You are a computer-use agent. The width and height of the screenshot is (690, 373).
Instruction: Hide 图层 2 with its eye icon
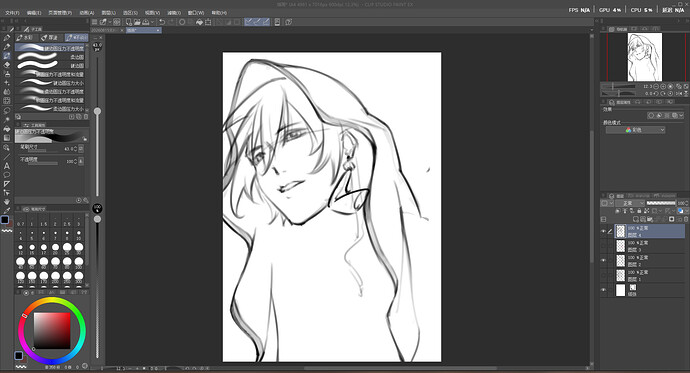[603, 260]
